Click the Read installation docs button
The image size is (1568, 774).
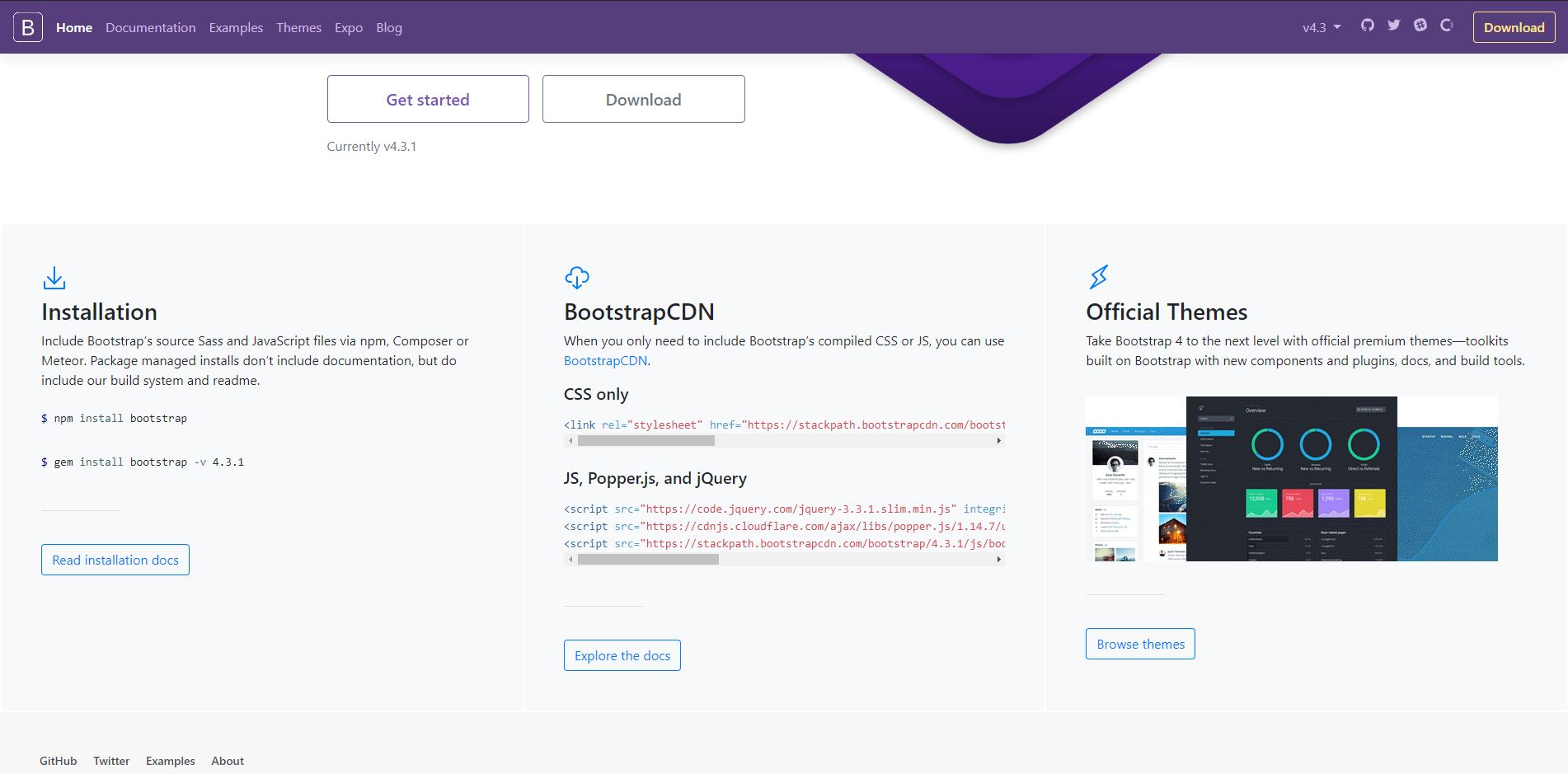[115, 560]
